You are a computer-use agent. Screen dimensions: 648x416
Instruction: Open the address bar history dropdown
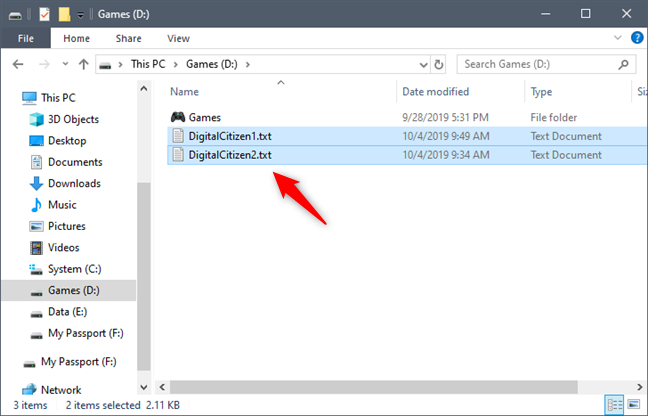423,65
